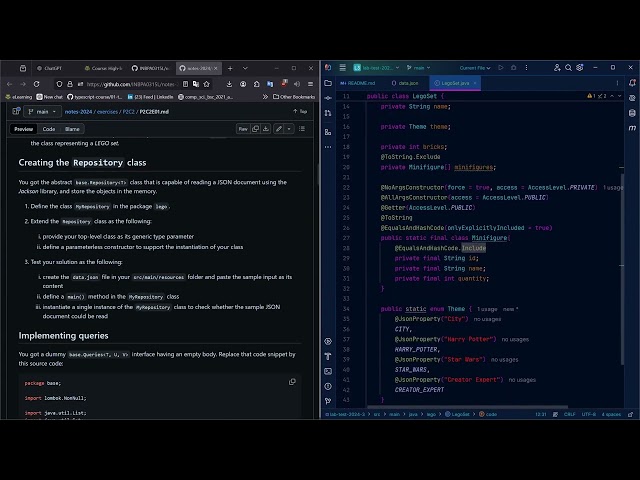Viewport: 640px width, 480px height.
Task: Switch to the data.json editor tab
Action: pos(407,83)
